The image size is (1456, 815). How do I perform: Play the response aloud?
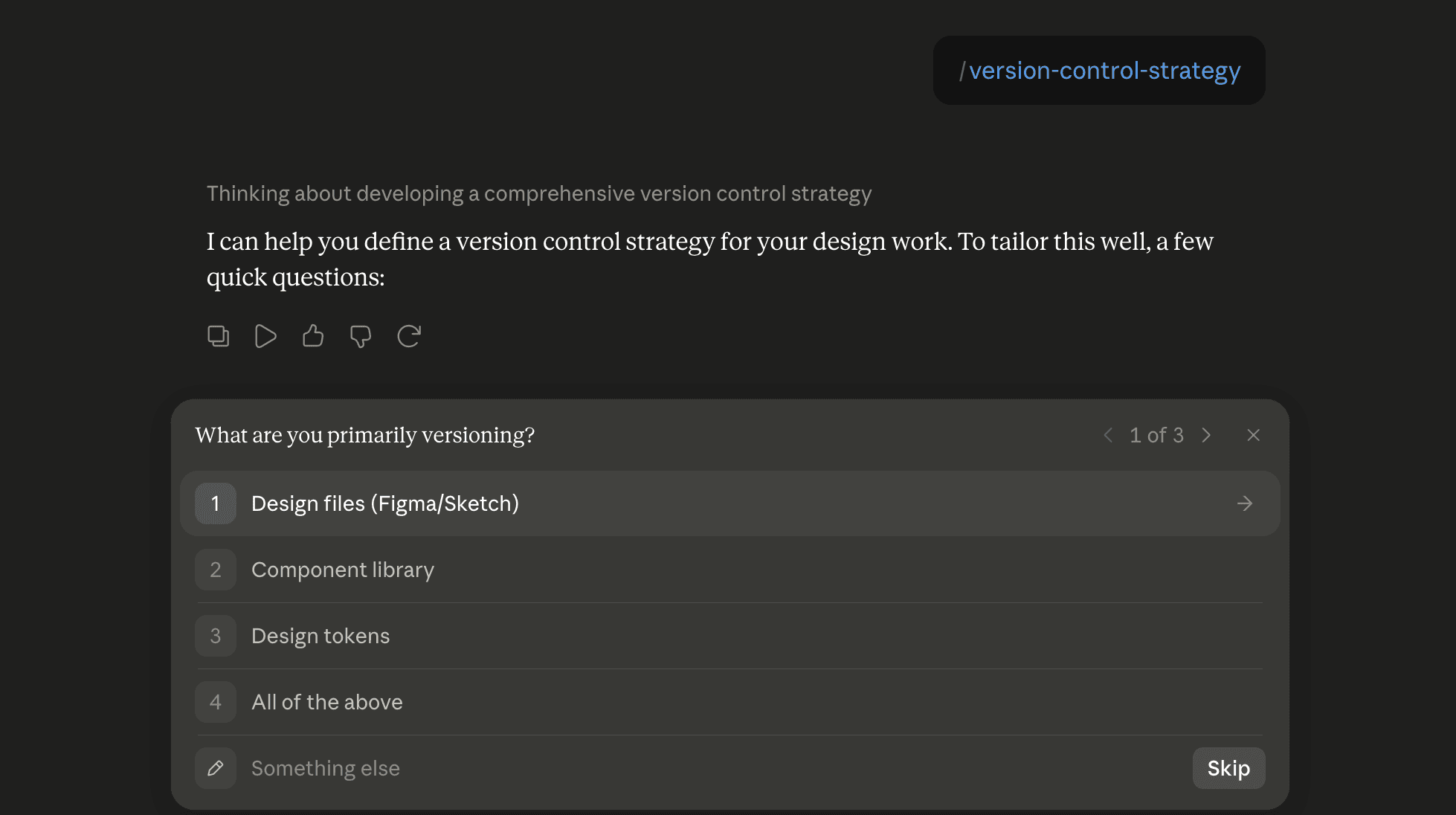pos(265,336)
